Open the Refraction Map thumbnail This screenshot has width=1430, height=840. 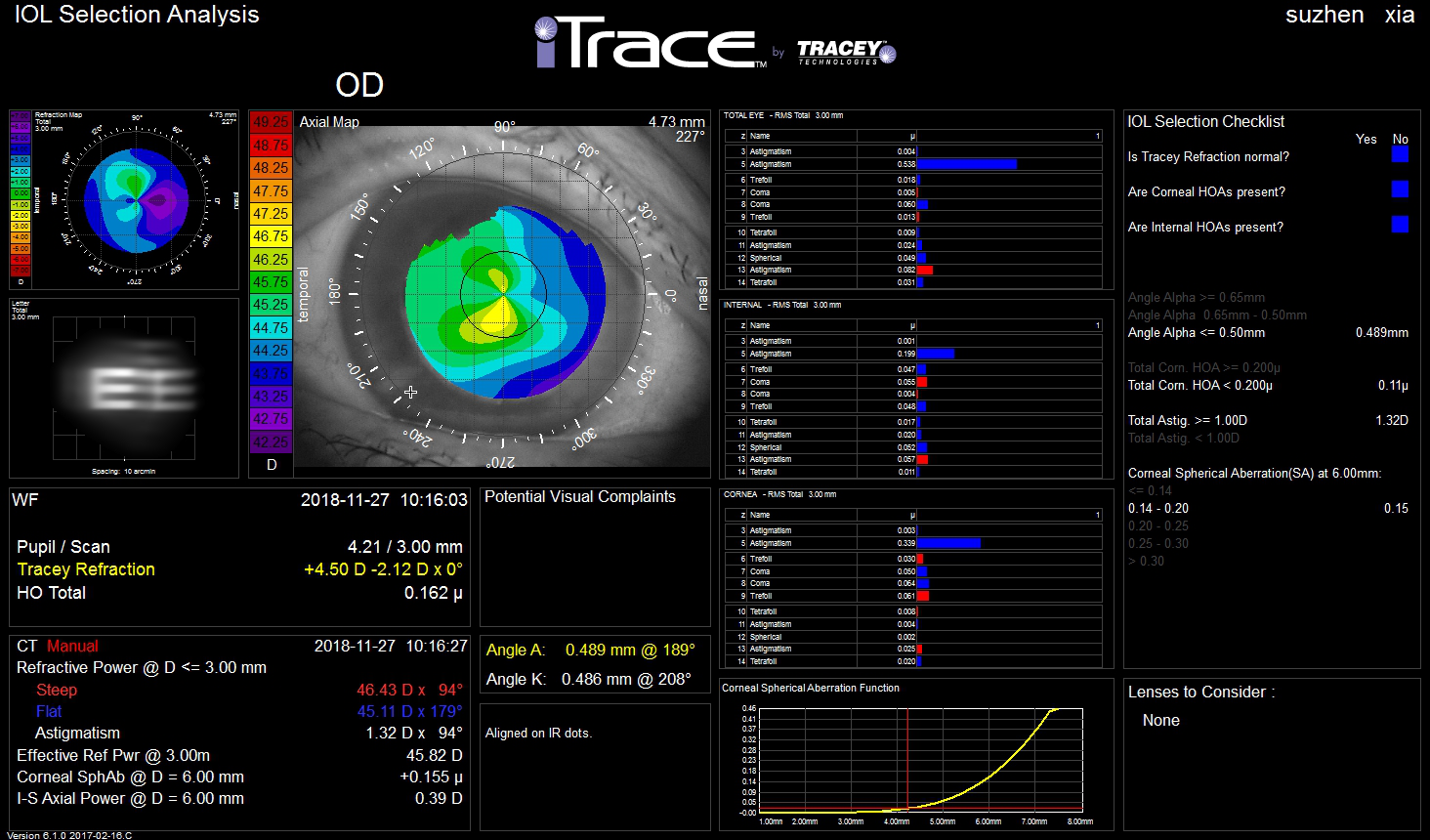point(124,199)
